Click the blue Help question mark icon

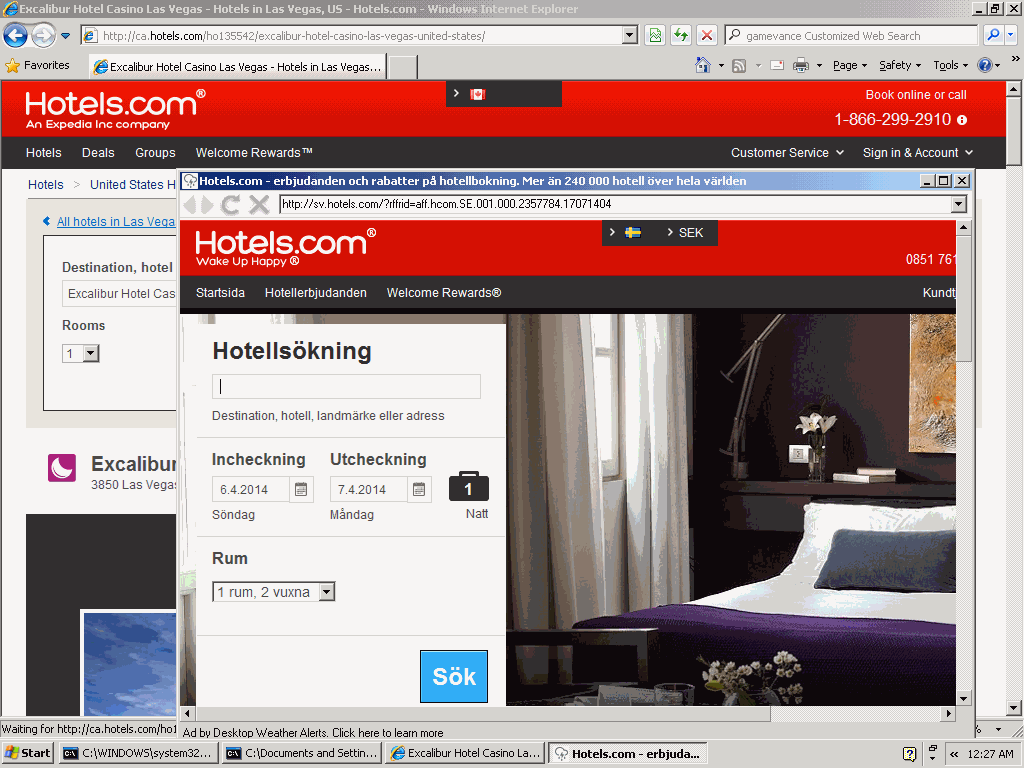pyautogui.click(x=985, y=65)
